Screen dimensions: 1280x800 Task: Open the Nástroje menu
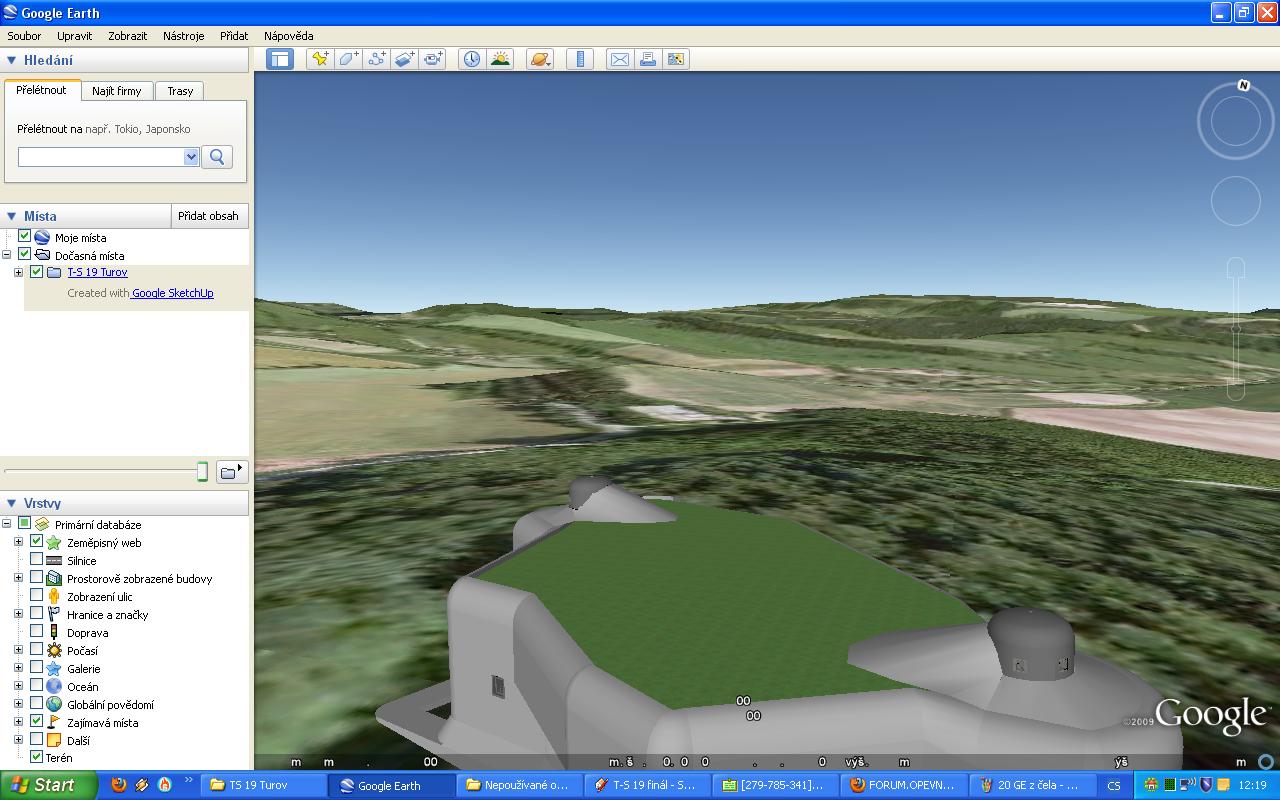pos(183,36)
